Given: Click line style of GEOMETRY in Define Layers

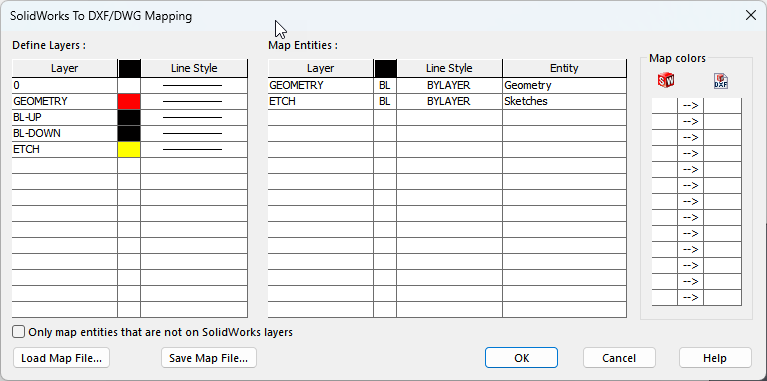Looking at the screenshot, I should coord(194,101).
